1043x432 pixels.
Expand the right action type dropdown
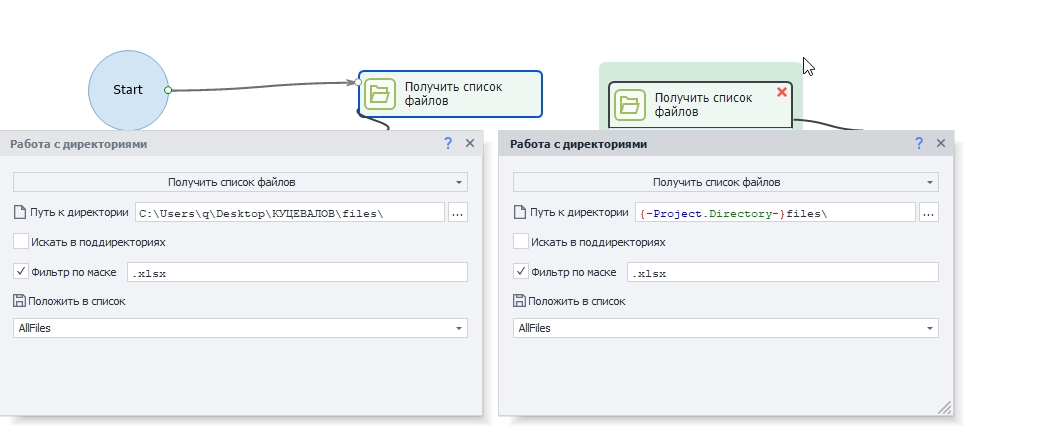(x=931, y=183)
